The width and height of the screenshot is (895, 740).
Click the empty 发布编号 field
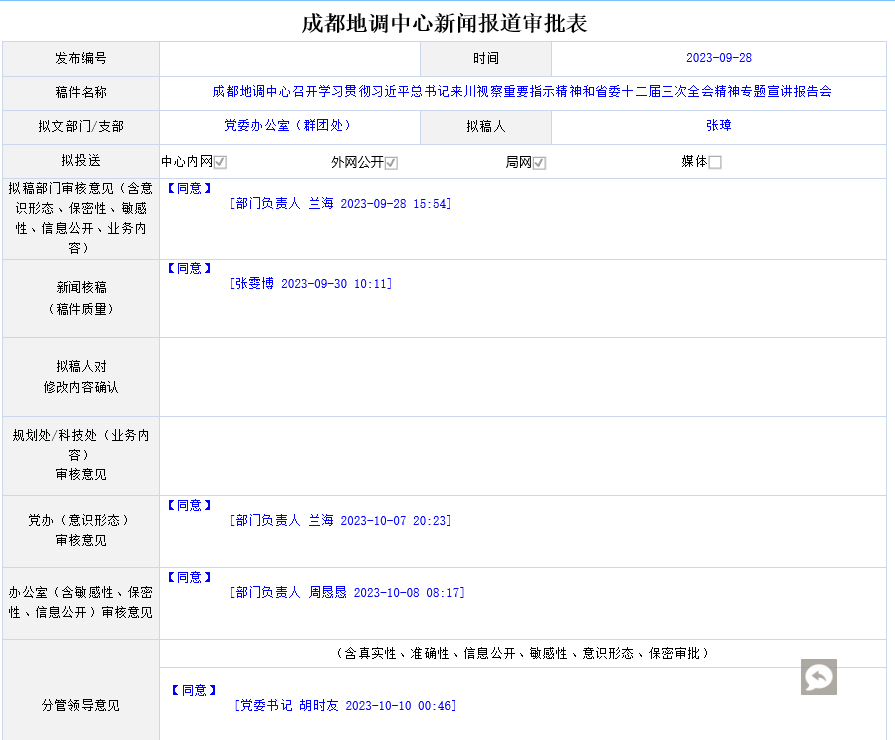pos(289,59)
